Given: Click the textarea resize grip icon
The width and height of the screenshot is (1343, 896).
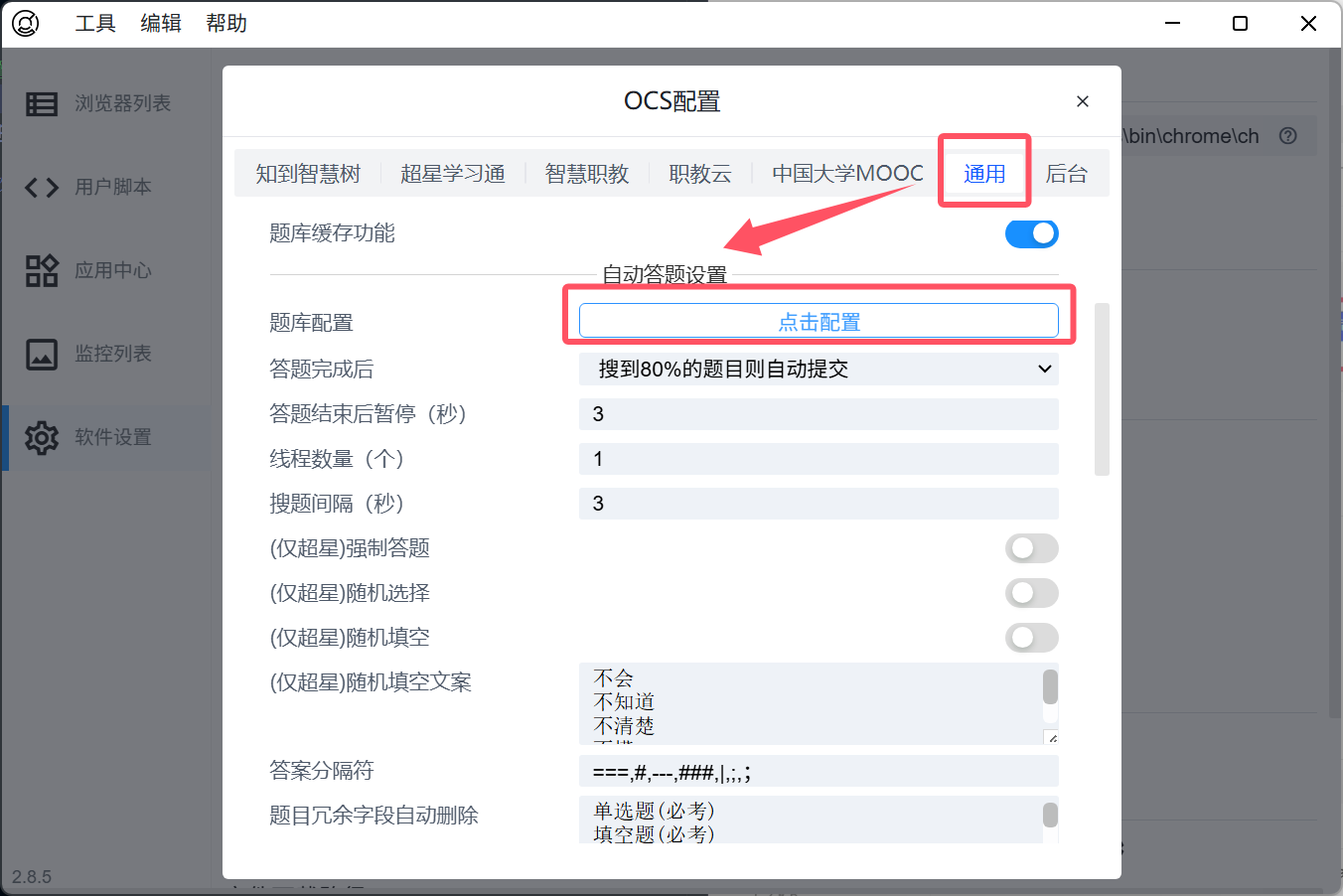Looking at the screenshot, I should click(x=1051, y=737).
